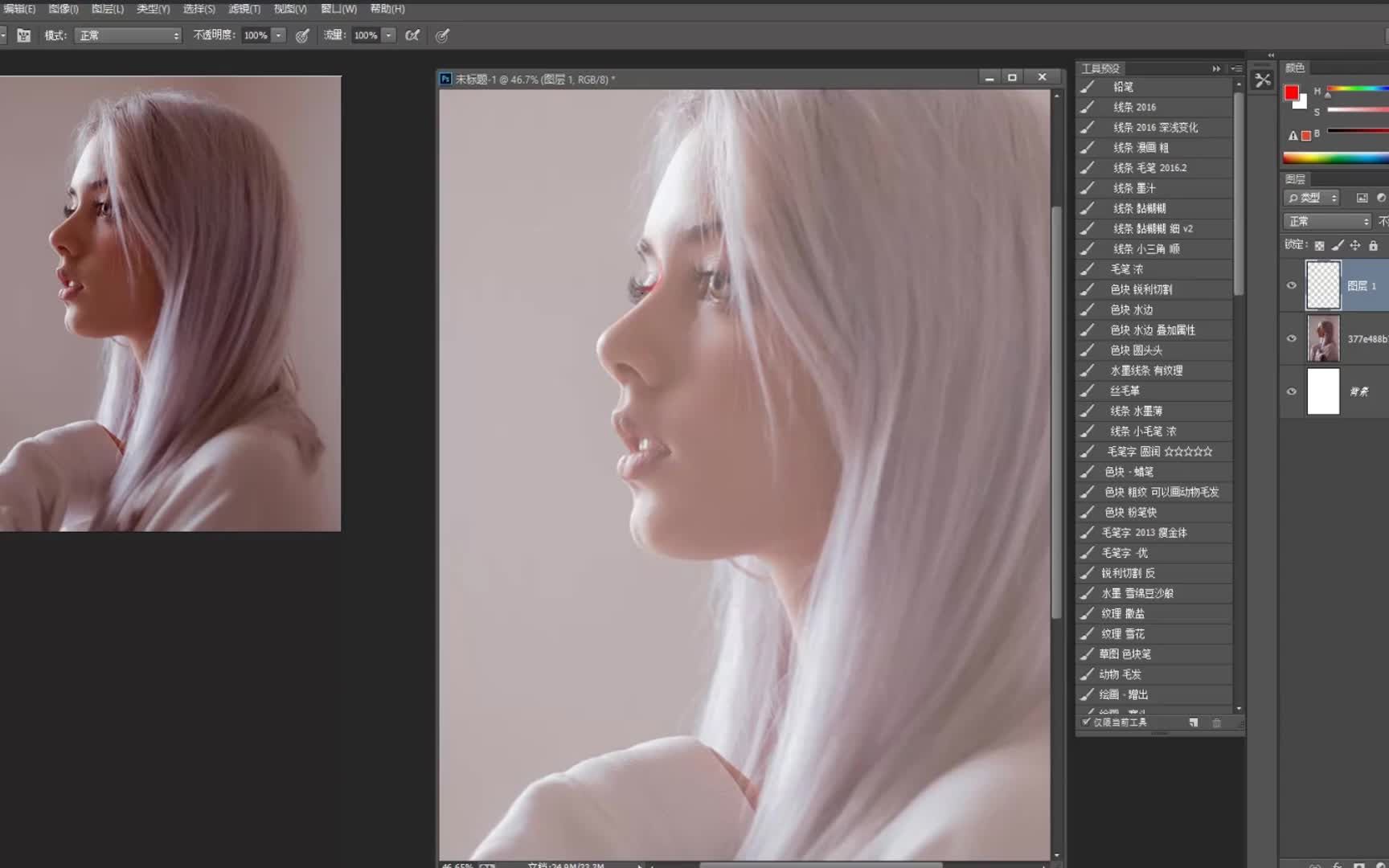Hide the 背景 layer eye

pos(1292,391)
